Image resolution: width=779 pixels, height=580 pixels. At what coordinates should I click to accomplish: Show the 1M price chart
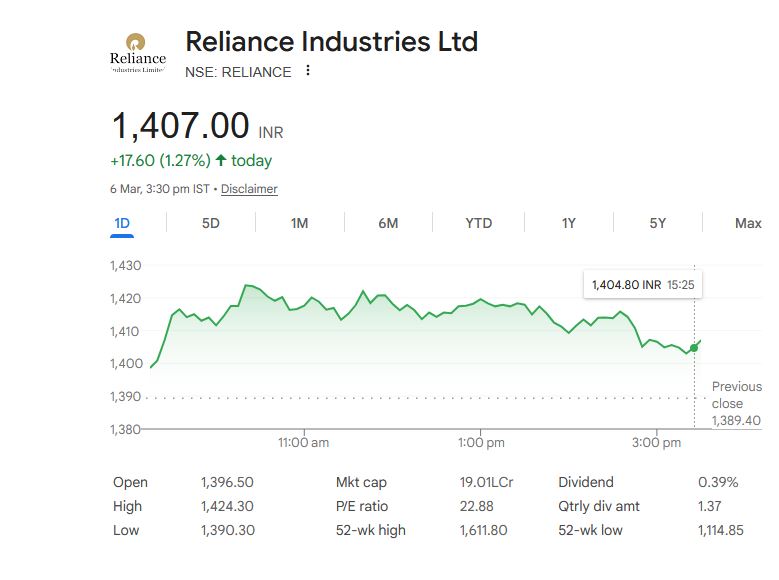(299, 223)
